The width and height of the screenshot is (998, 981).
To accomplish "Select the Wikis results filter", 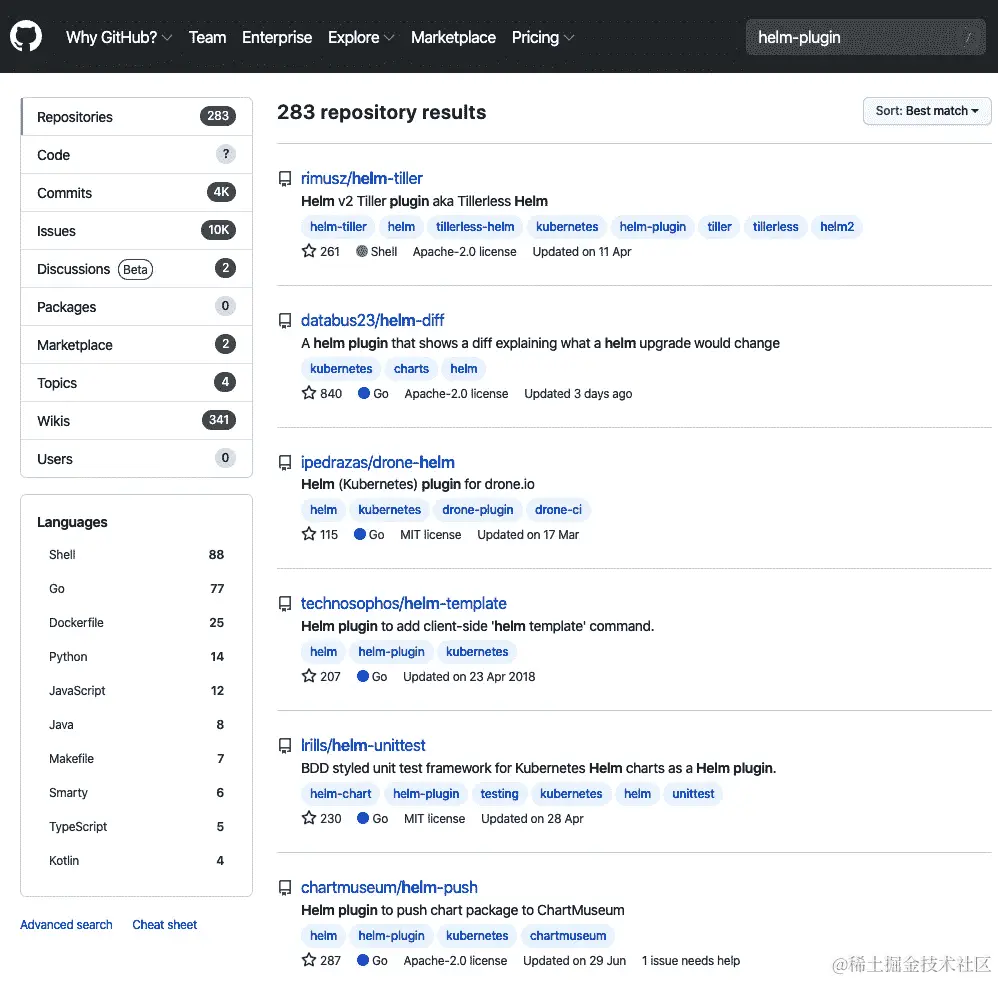I will (x=137, y=421).
